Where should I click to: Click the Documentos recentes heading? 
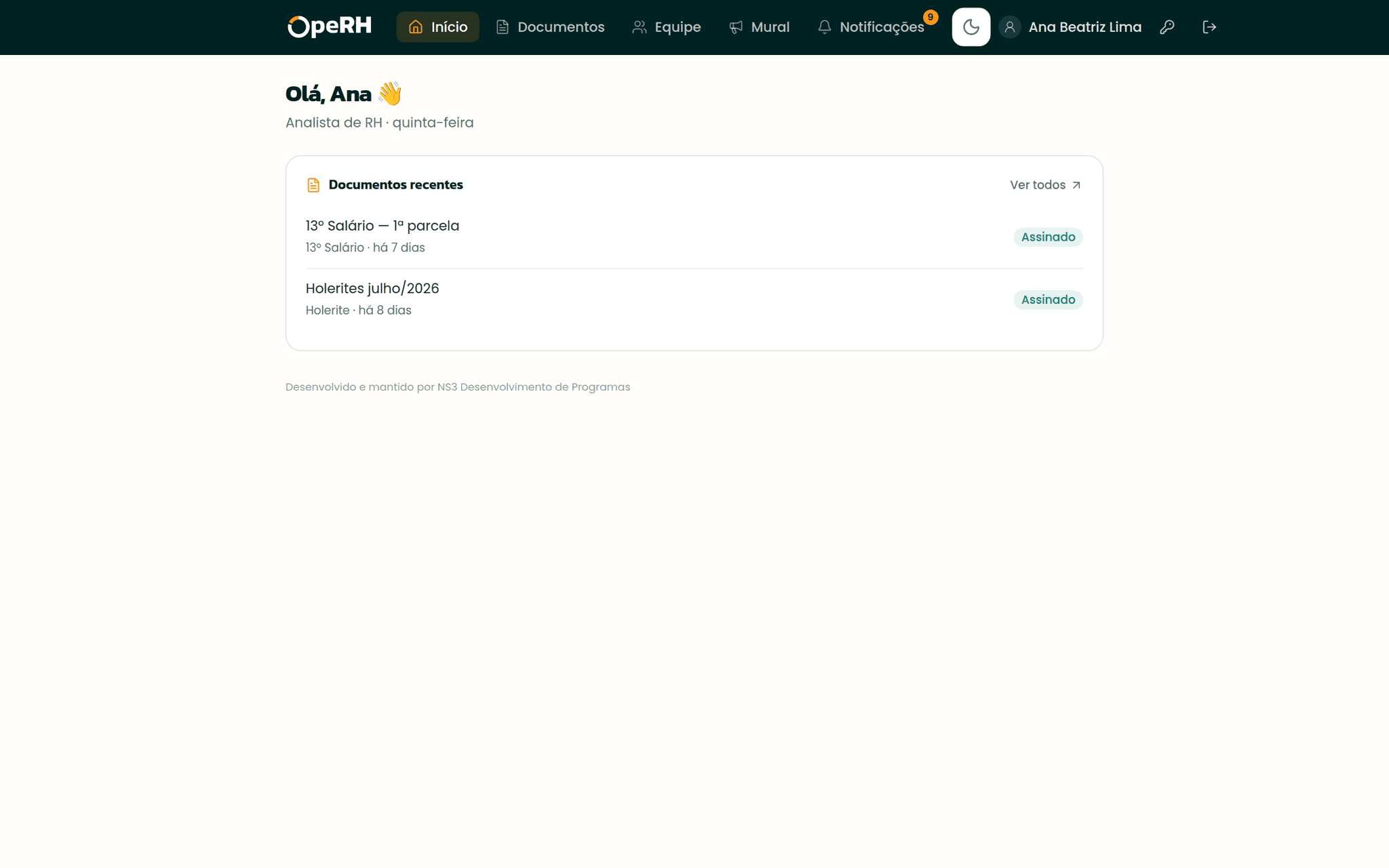tap(396, 184)
